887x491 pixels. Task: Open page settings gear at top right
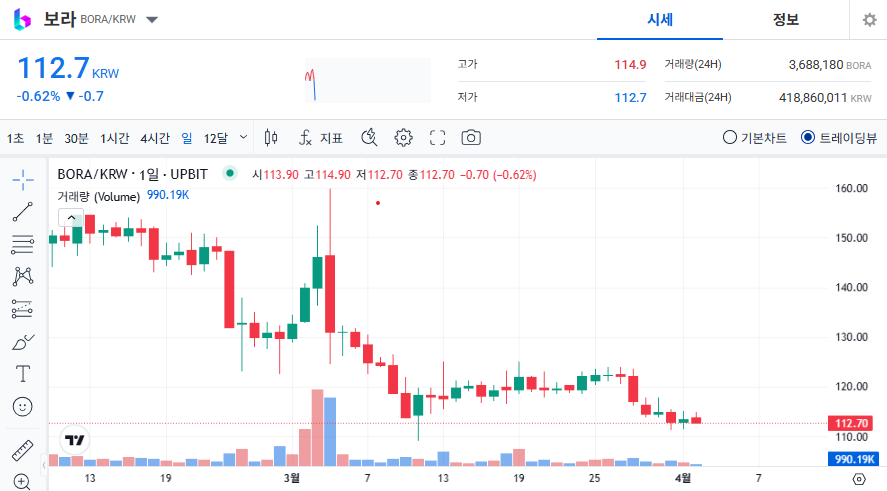[869, 20]
